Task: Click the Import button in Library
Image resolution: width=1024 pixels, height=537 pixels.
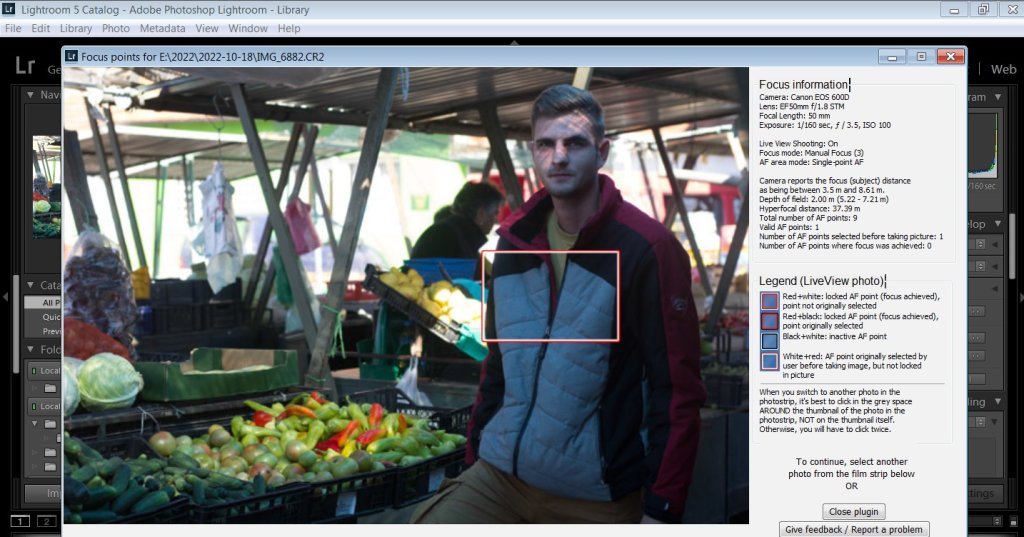Action: point(43,493)
